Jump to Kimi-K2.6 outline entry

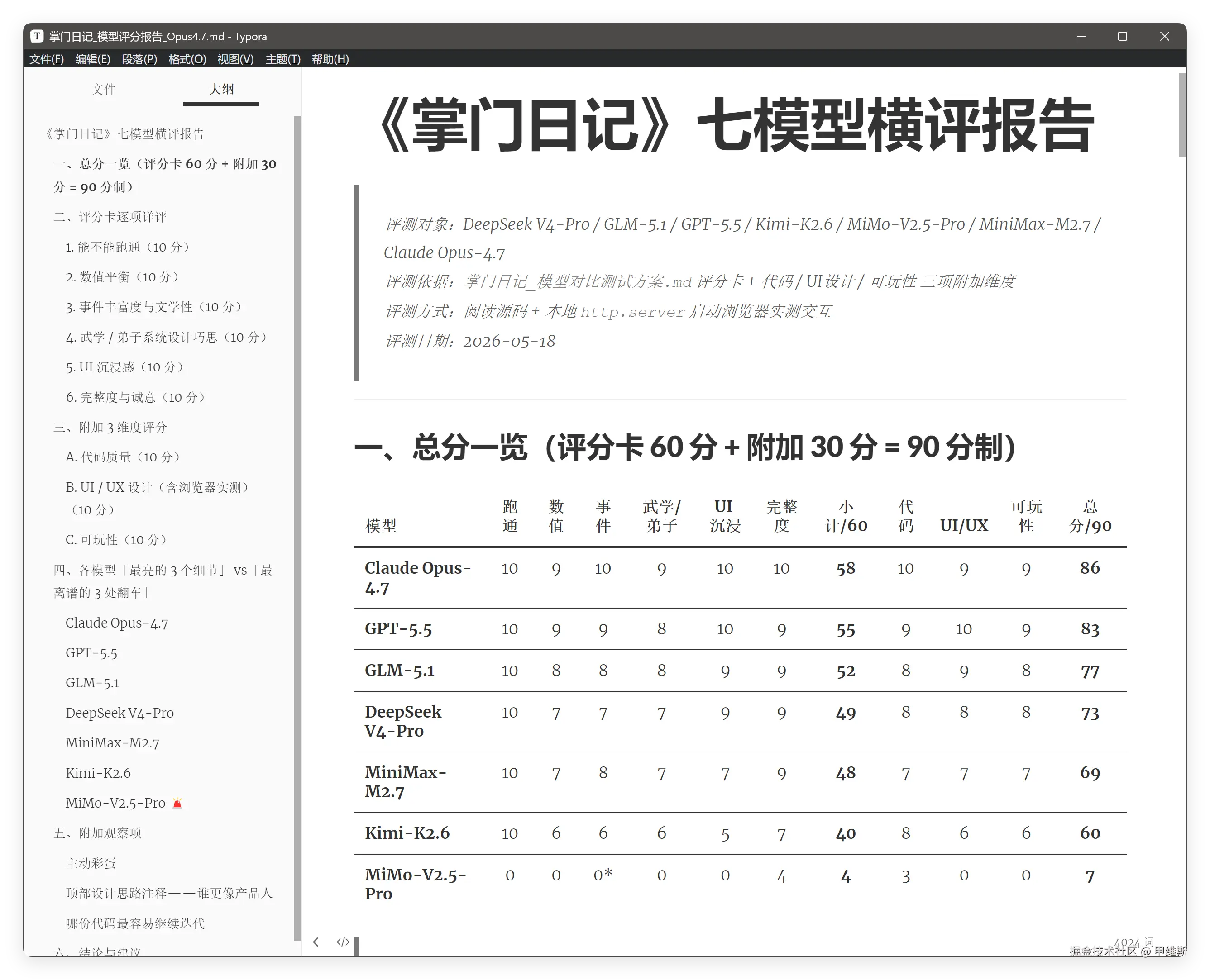[x=98, y=773]
